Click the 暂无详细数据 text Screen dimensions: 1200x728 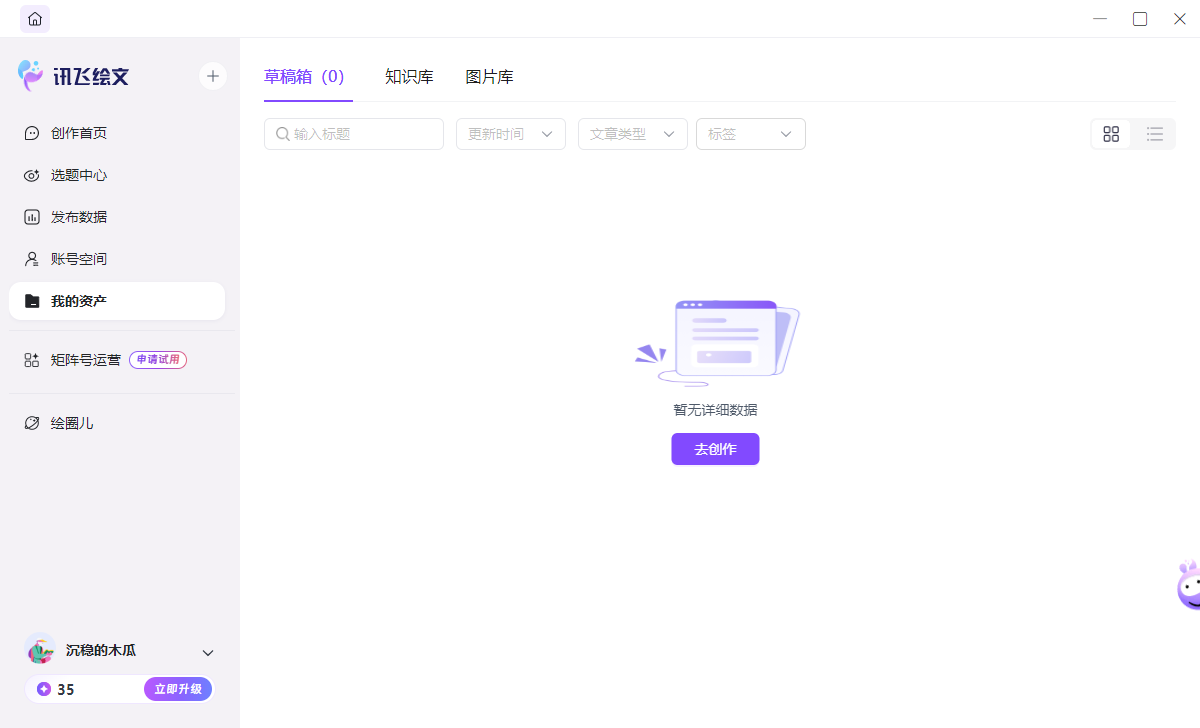715,410
